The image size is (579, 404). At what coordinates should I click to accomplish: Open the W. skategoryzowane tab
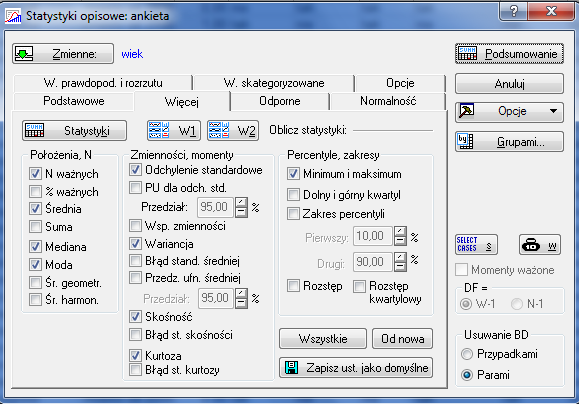click(x=274, y=83)
